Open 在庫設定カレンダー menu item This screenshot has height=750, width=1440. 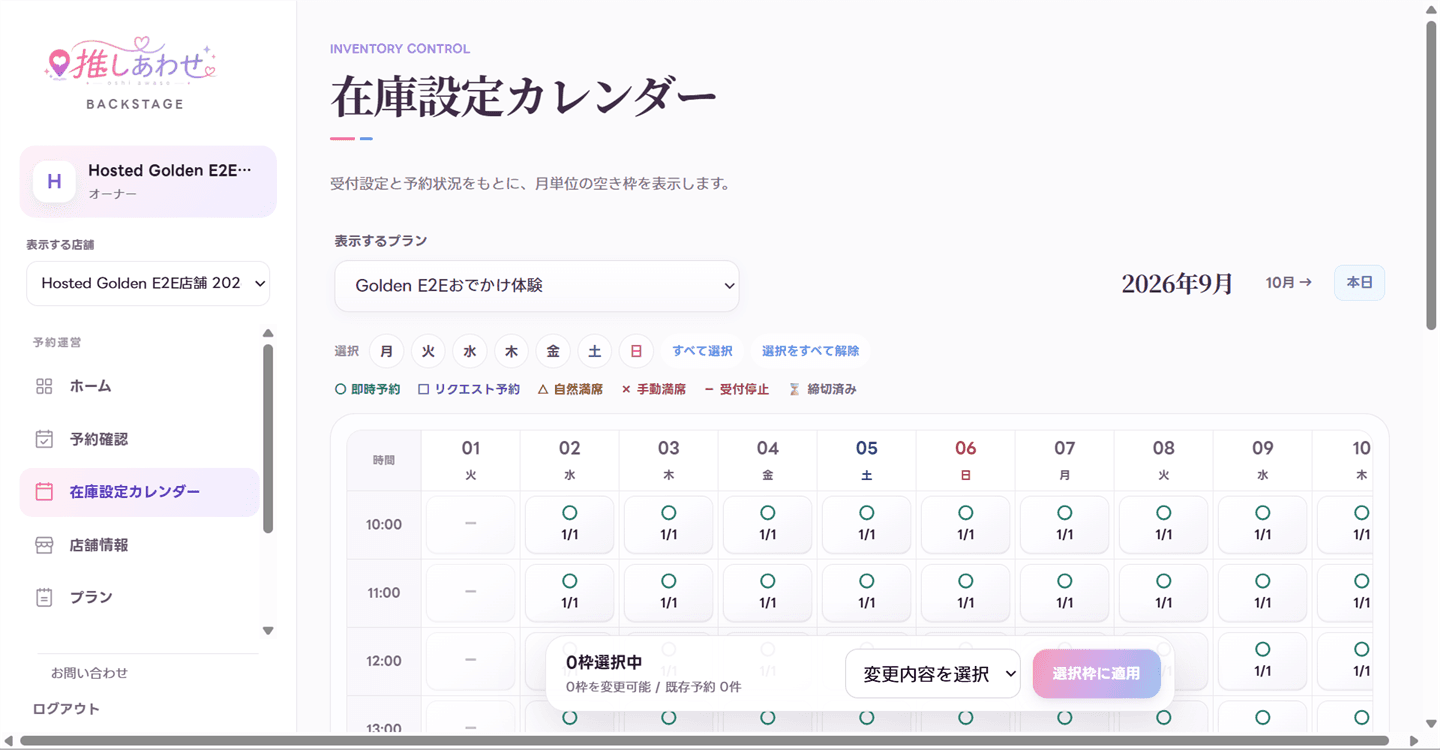[140, 492]
